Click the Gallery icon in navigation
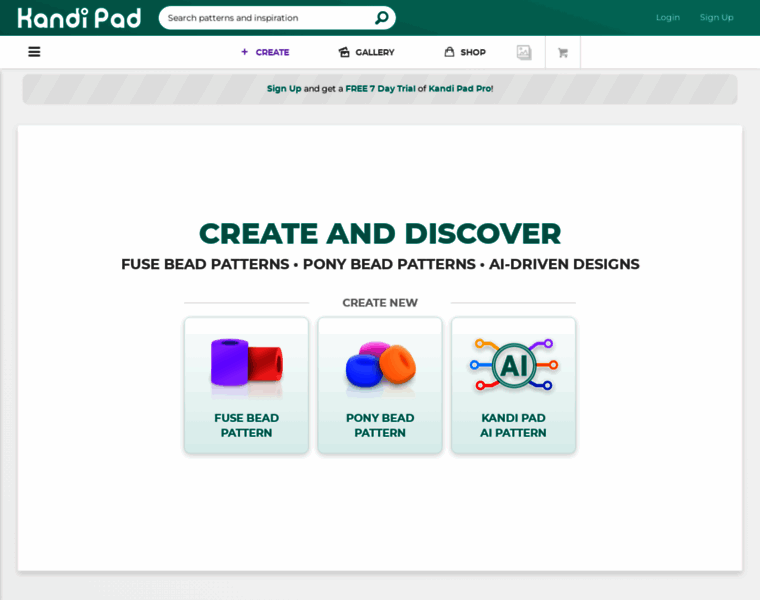 click(344, 52)
